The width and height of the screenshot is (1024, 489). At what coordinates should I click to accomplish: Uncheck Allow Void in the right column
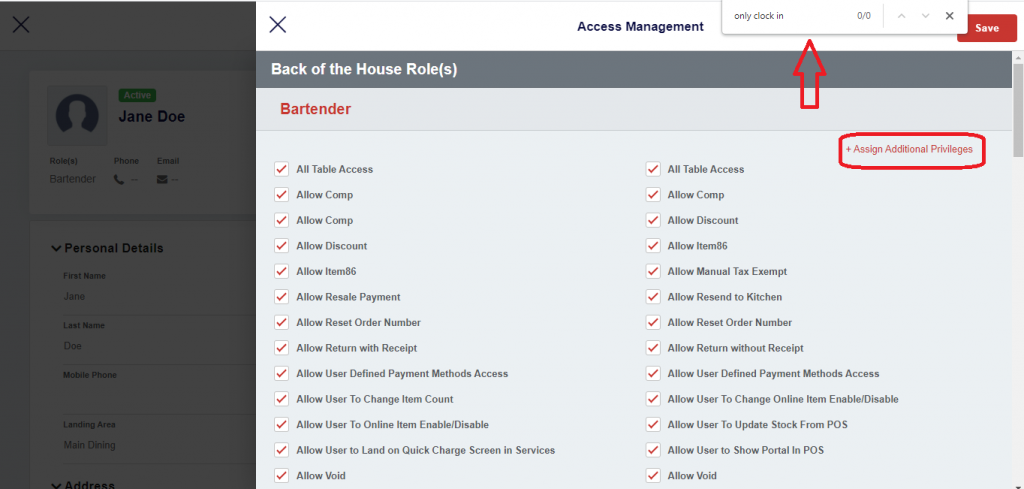pos(652,475)
